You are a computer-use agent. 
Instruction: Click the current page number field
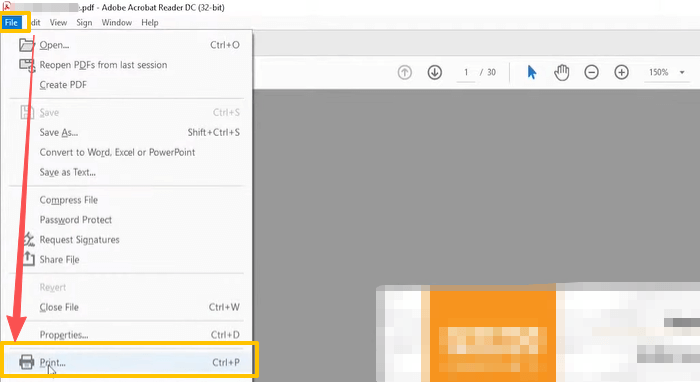(466, 72)
